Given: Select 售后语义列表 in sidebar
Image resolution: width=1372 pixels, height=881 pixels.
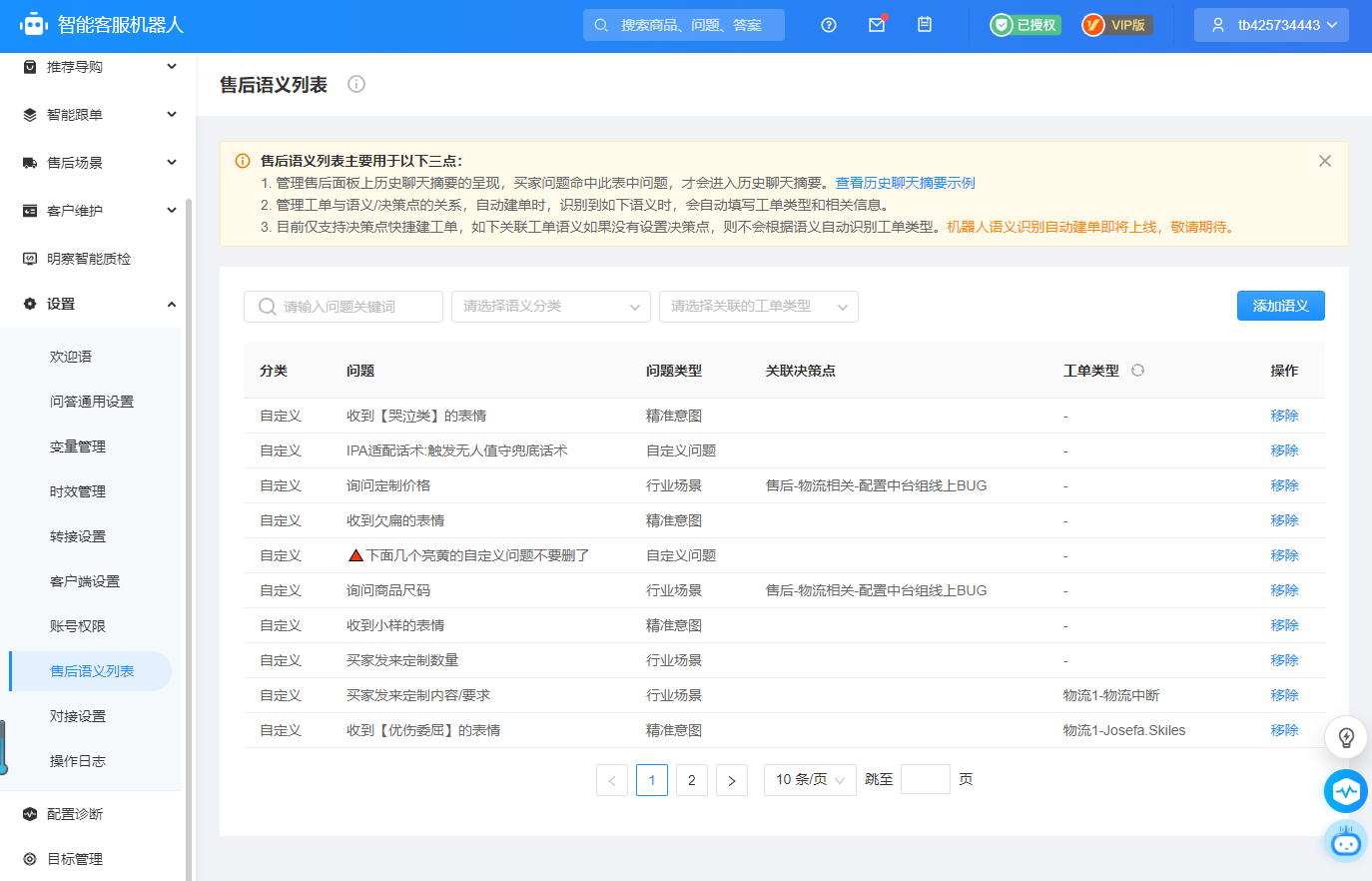Looking at the screenshot, I should click(x=92, y=671).
